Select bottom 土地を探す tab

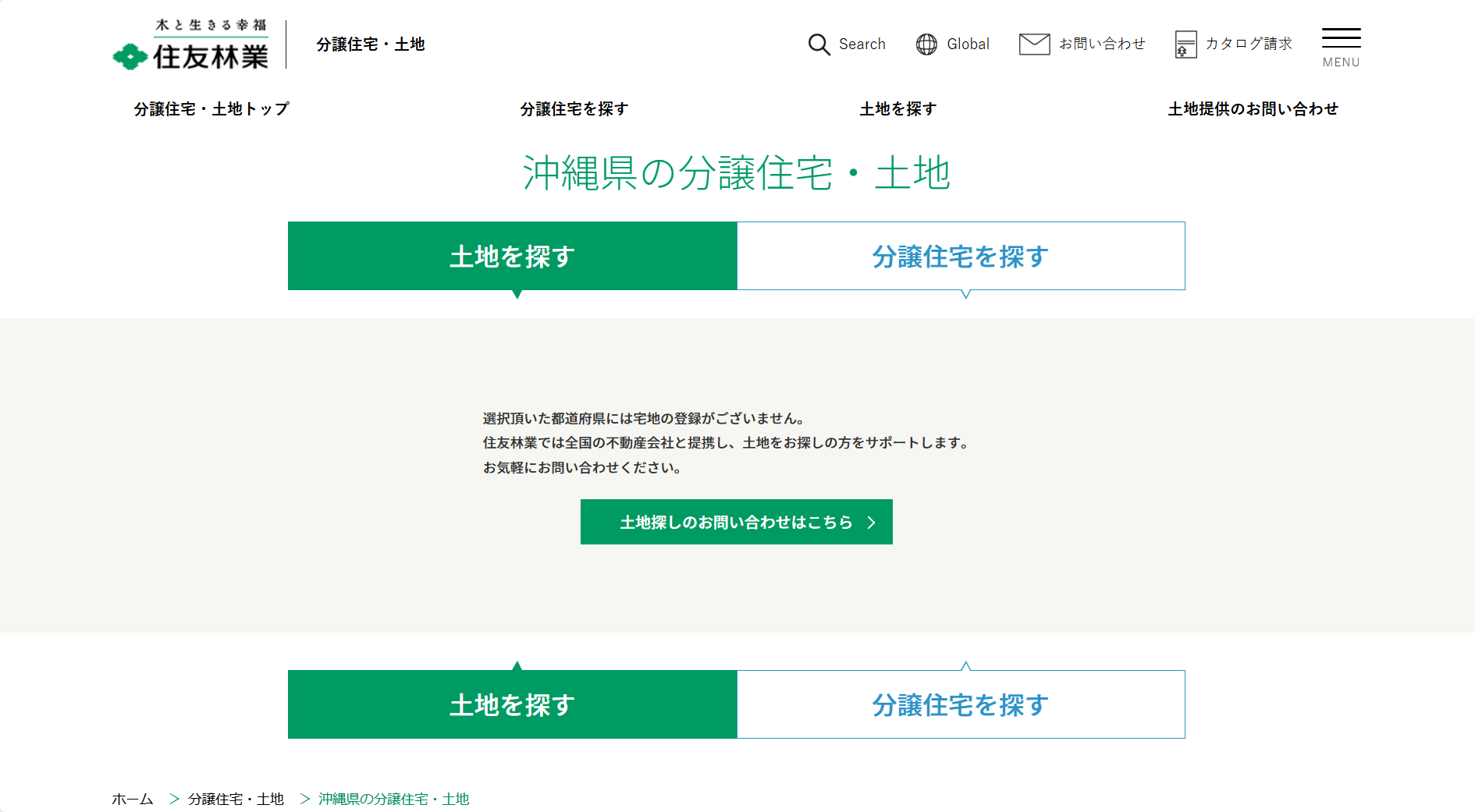click(x=512, y=705)
